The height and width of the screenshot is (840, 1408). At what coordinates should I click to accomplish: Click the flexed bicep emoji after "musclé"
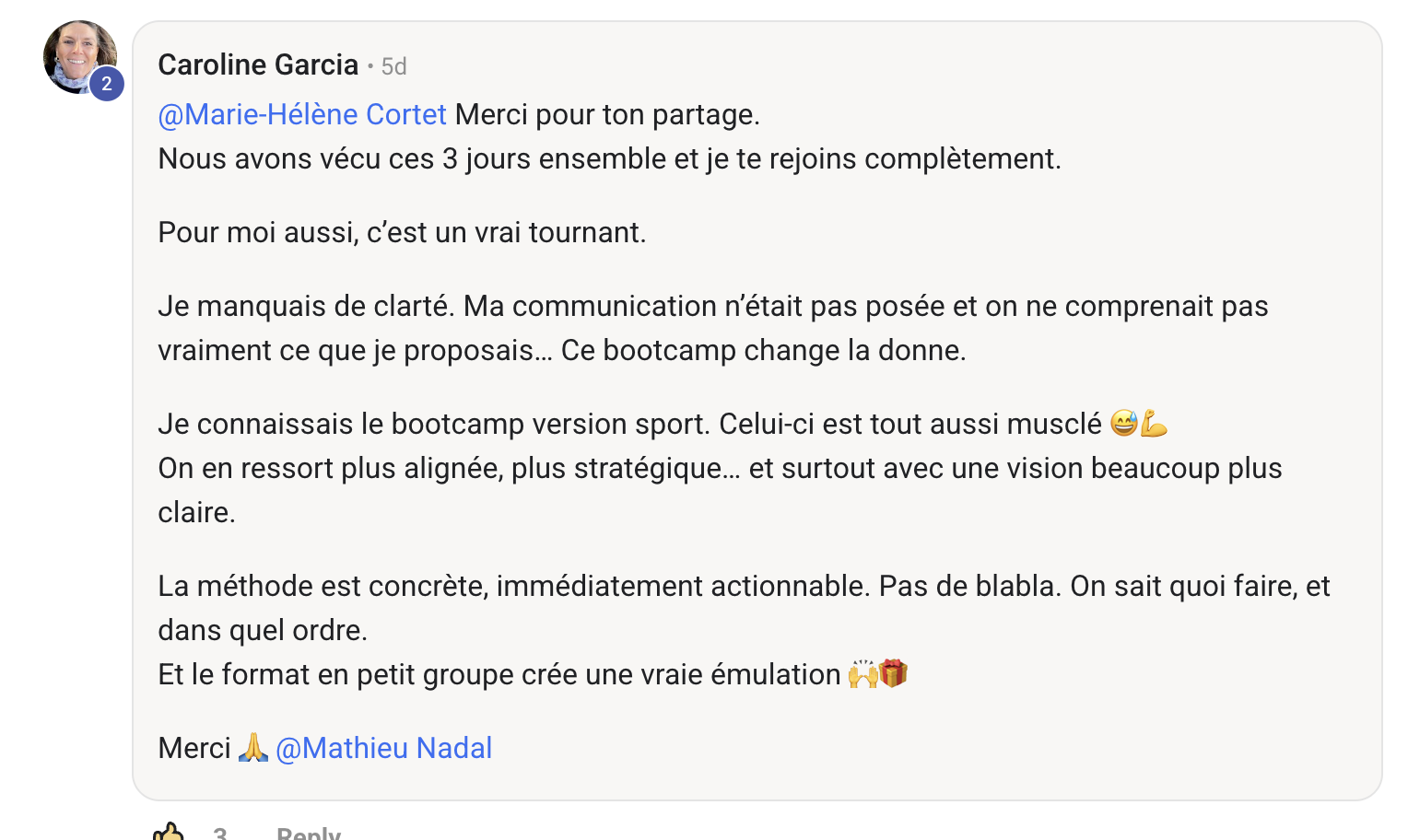(x=1153, y=424)
